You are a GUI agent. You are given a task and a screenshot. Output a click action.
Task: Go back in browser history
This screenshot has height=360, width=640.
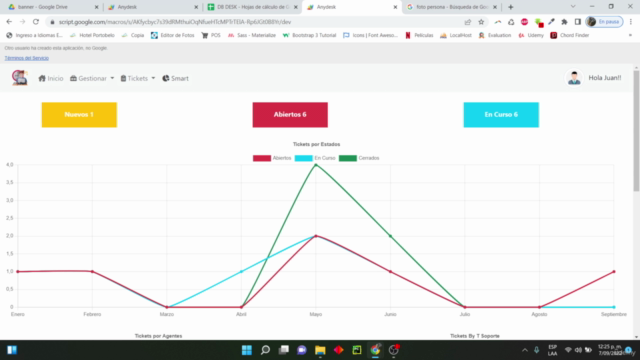pos(9,22)
